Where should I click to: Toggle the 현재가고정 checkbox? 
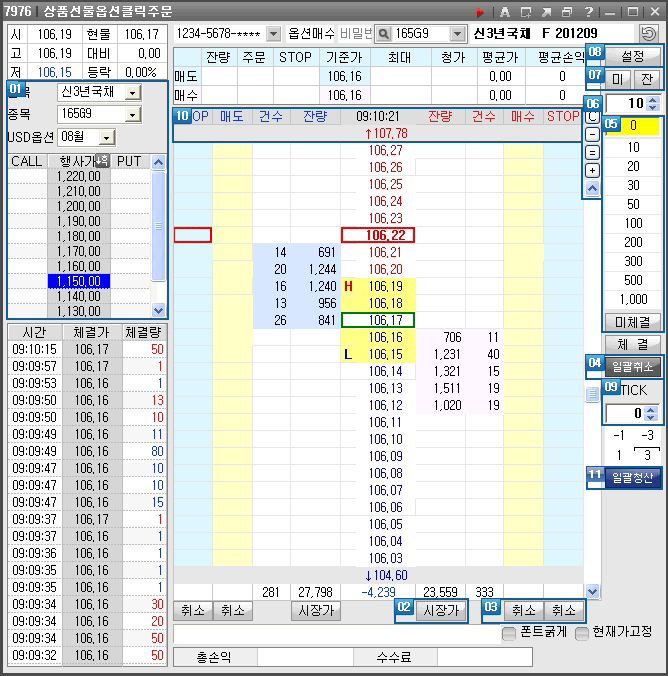(581, 633)
